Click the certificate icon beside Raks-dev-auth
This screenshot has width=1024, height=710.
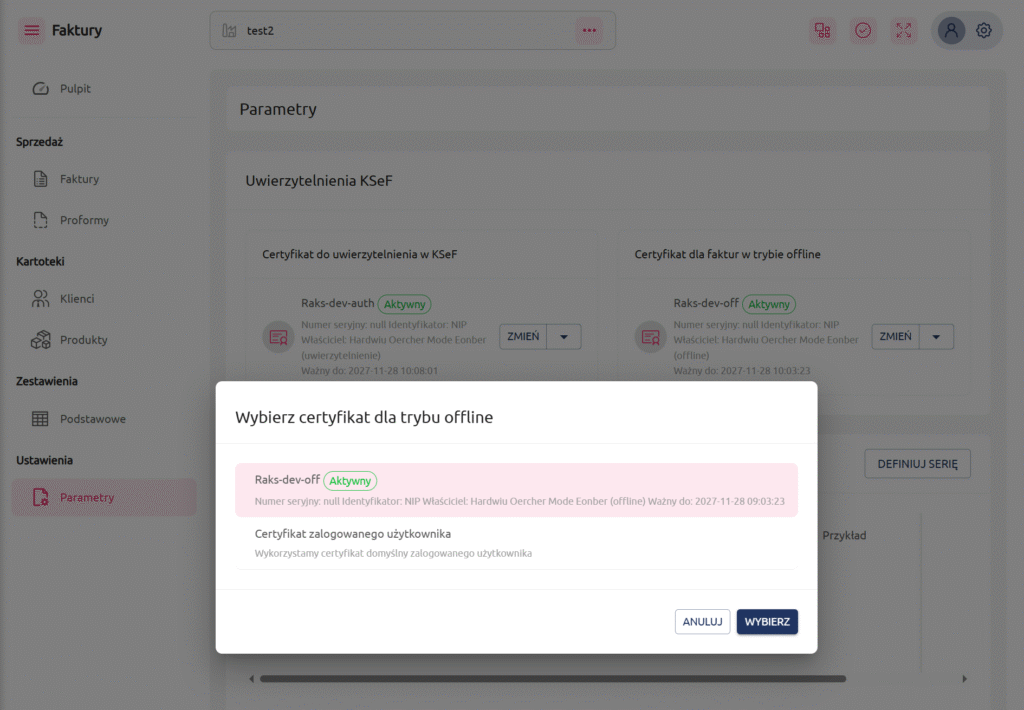click(x=277, y=337)
